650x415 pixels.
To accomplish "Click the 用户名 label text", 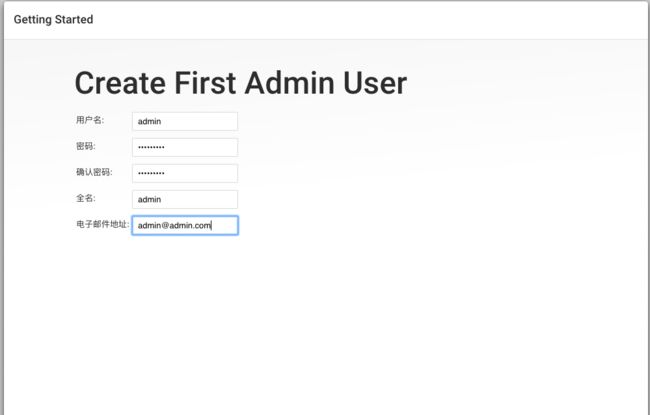I will (x=90, y=120).
